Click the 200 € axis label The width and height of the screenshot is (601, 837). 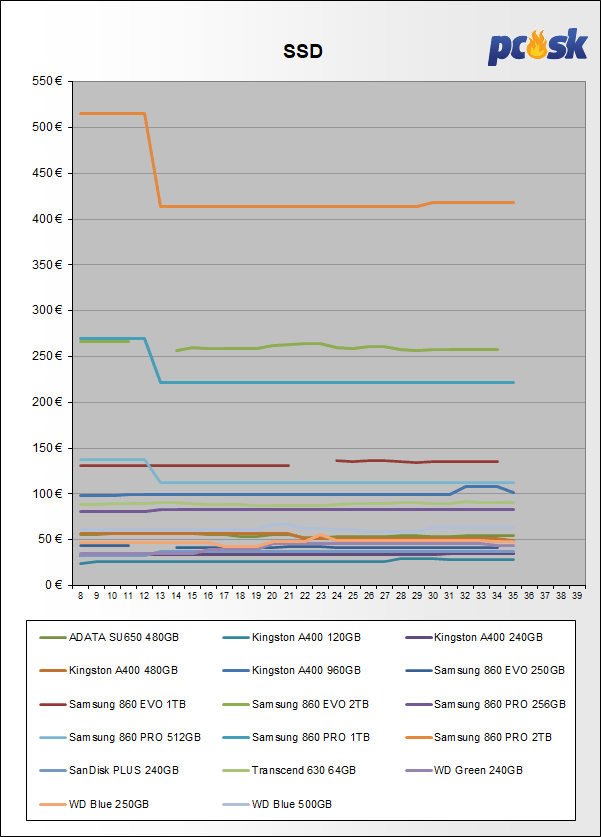pos(47,402)
